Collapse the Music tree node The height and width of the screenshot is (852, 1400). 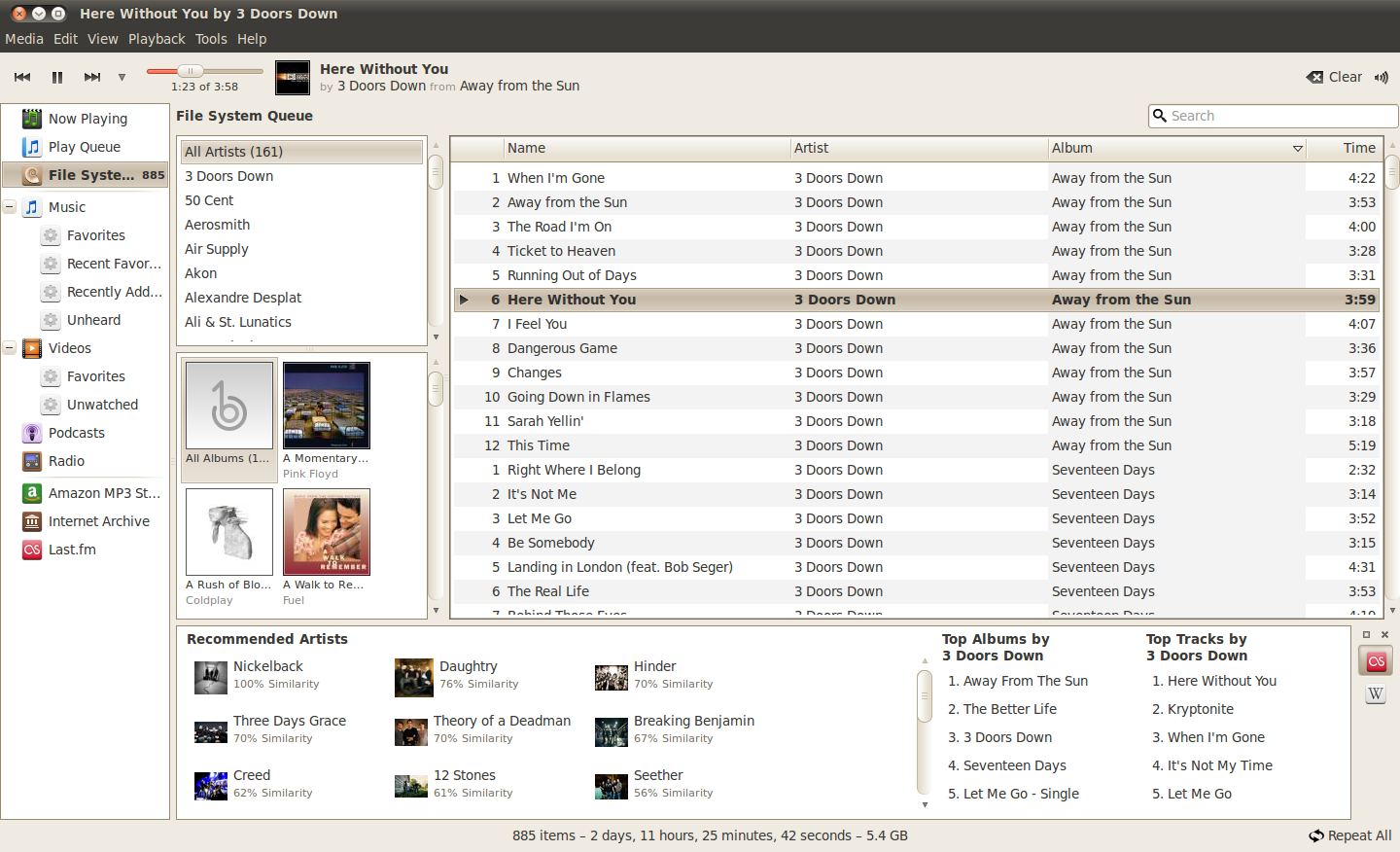coord(10,207)
